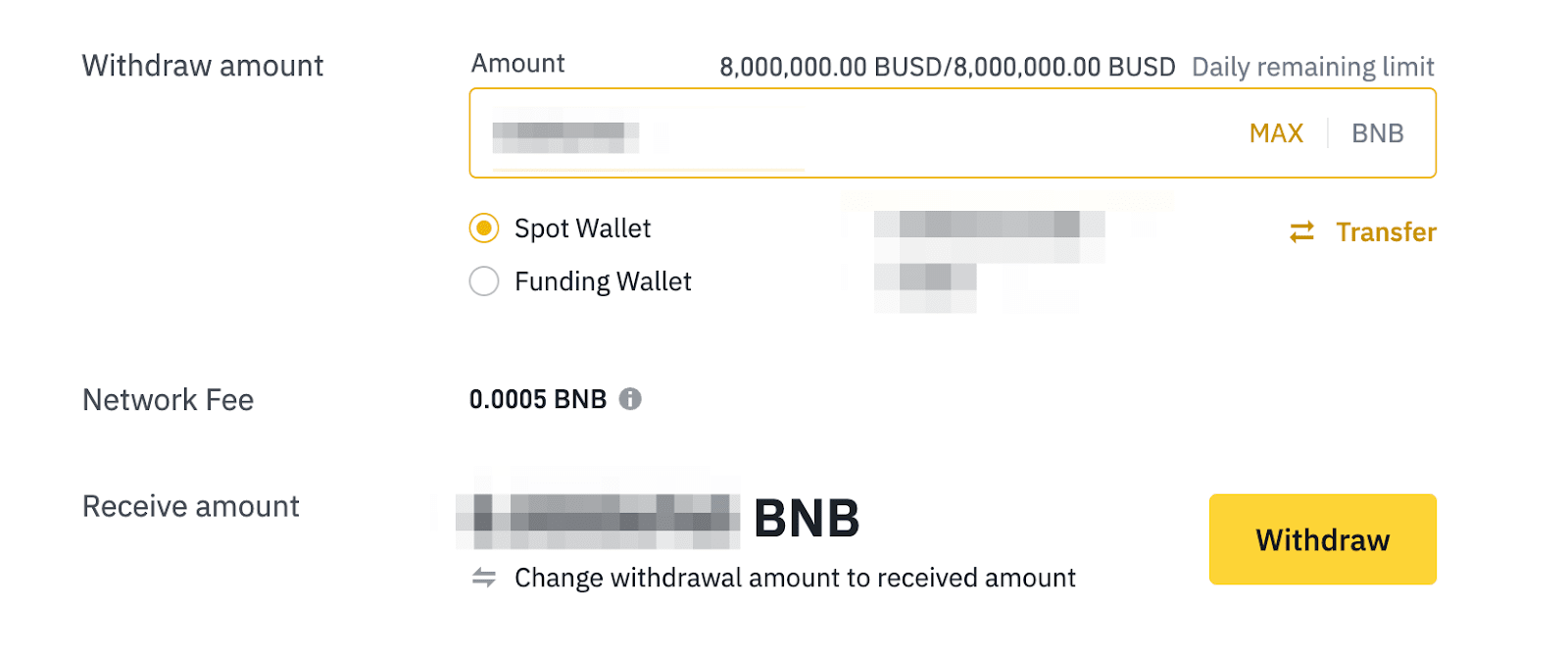This screenshot has height=659, width=1568.
Task: Click the Daily remaining limit text
Action: (1312, 67)
